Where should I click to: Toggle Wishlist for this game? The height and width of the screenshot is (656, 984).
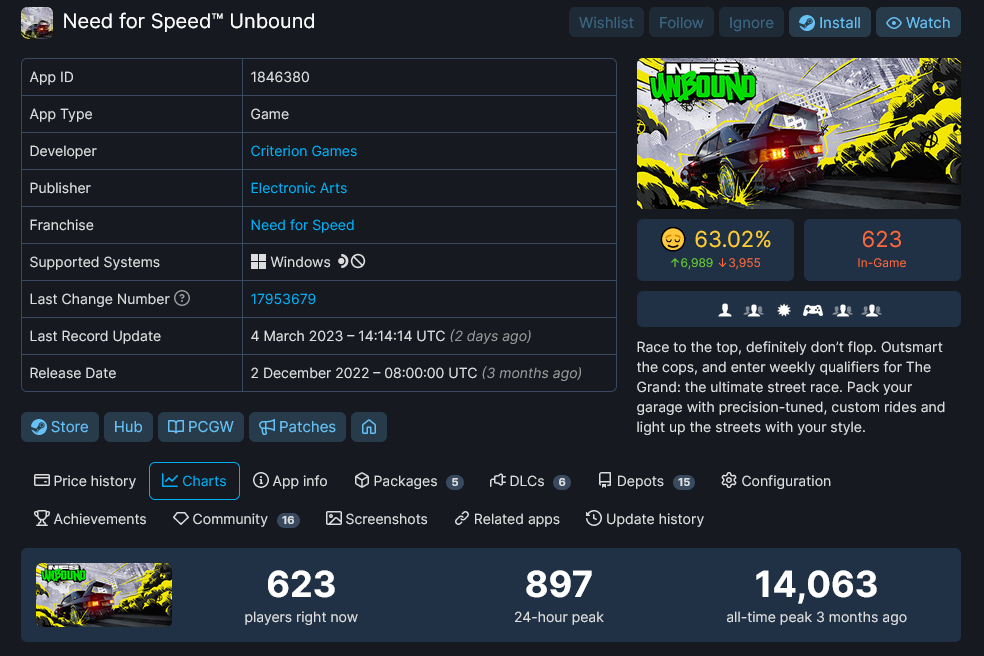click(x=606, y=23)
